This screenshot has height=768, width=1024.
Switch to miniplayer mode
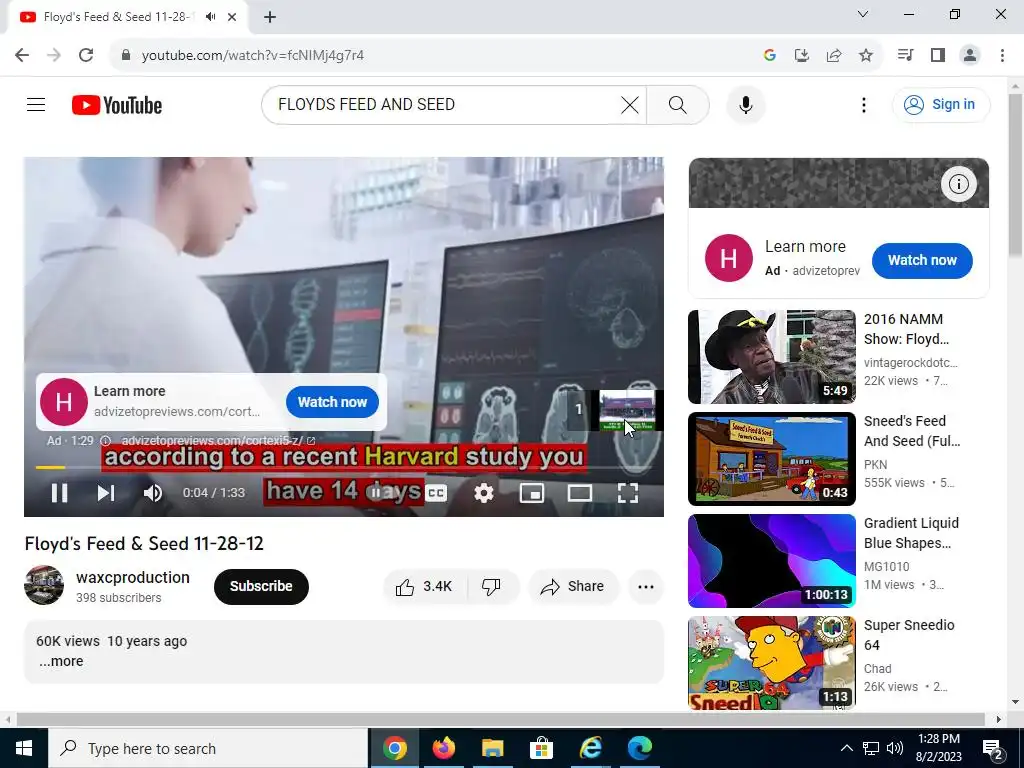point(532,493)
